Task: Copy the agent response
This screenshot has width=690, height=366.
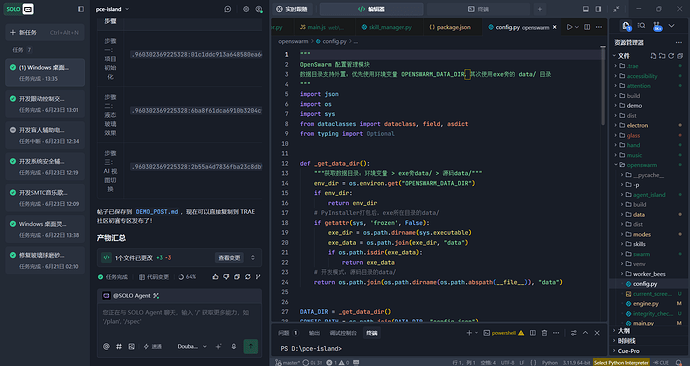Action: 237,277
